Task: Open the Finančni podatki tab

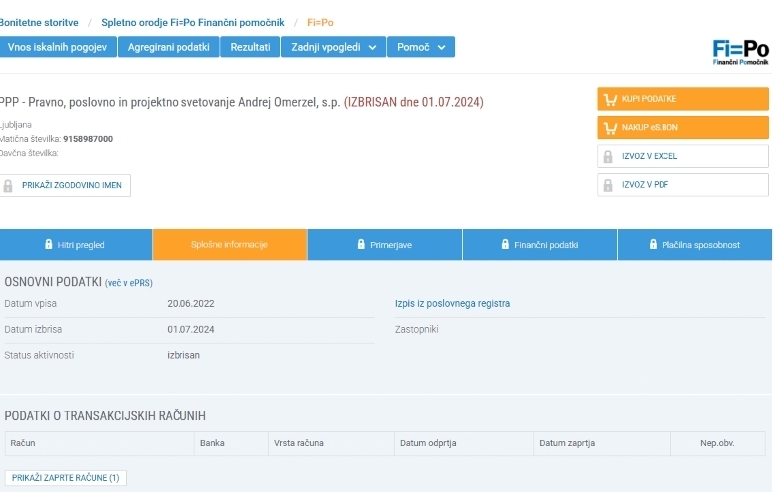Action: [540, 245]
